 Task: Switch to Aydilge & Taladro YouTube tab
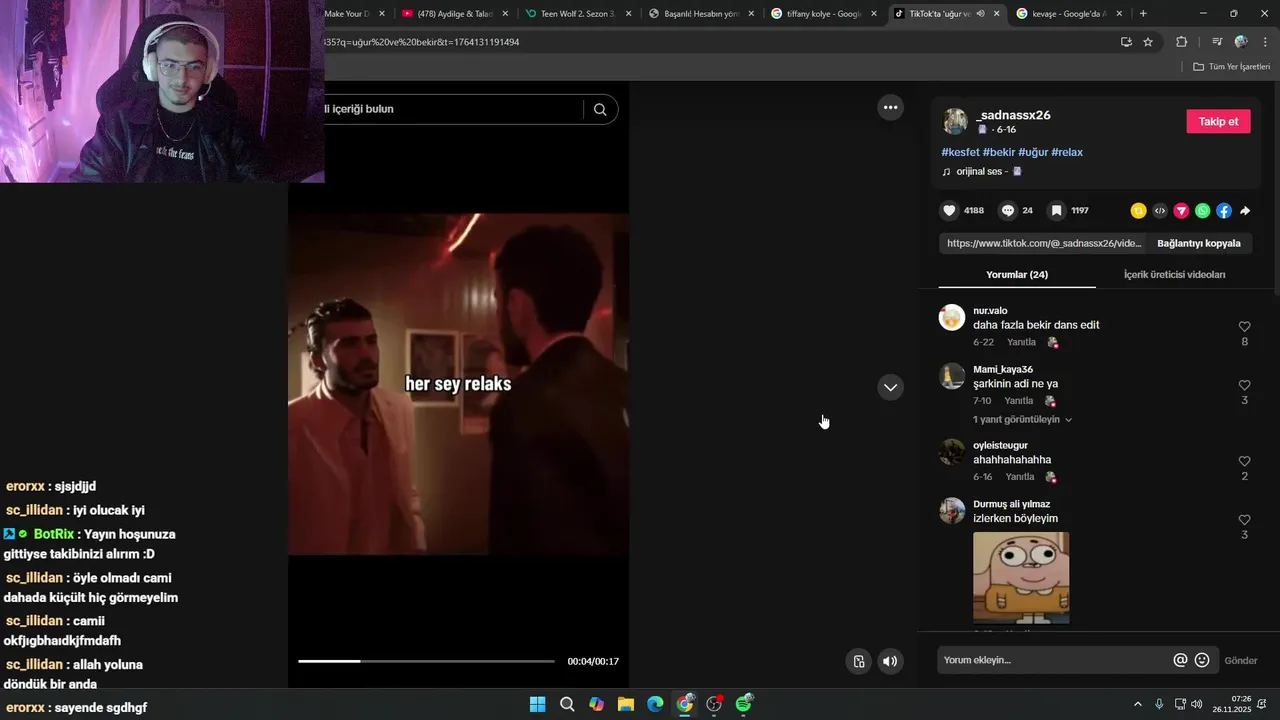tap(456, 14)
